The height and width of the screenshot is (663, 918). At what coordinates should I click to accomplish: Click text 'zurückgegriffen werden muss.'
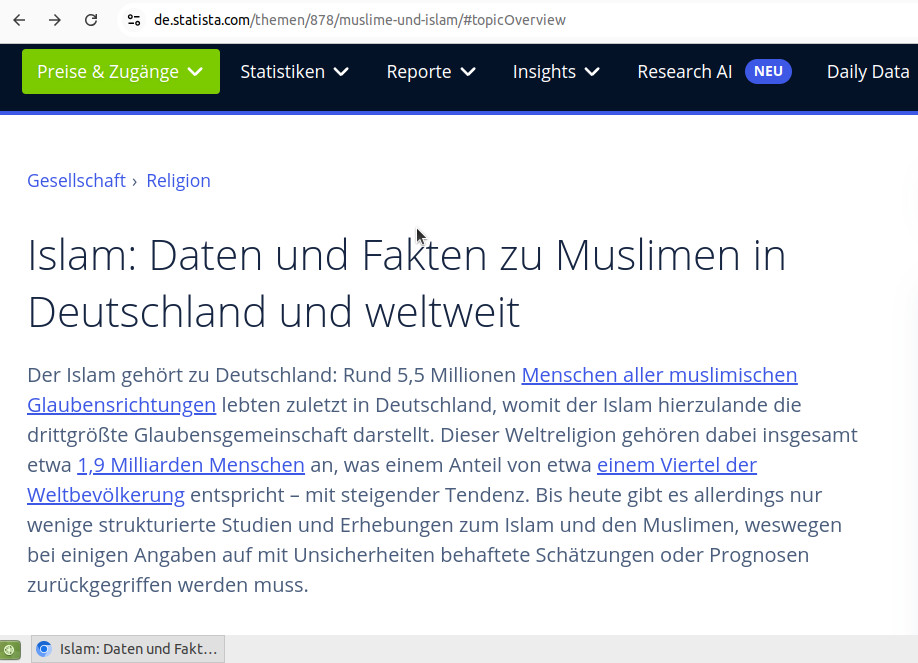click(167, 585)
